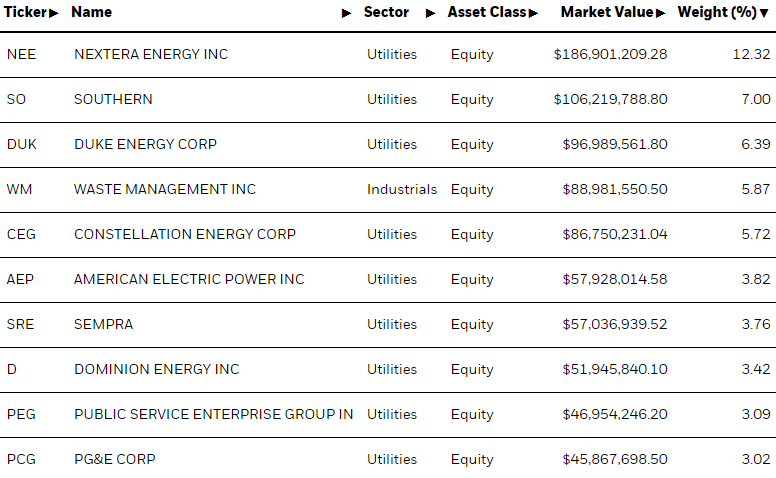
Task: Select the NEE ticker cell
Action: [x=21, y=54]
